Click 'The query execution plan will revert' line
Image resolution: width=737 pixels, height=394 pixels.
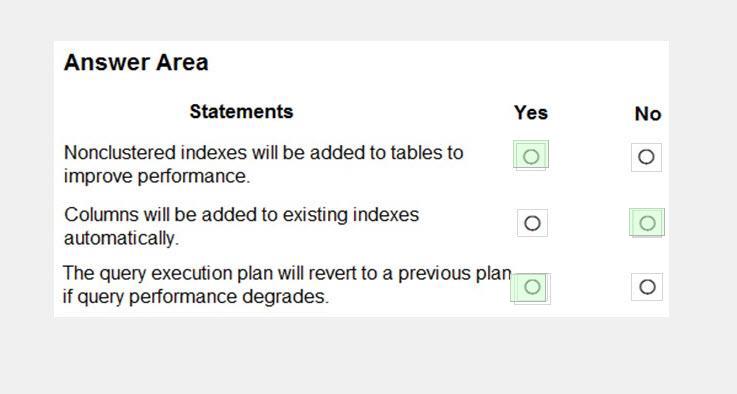287,273
